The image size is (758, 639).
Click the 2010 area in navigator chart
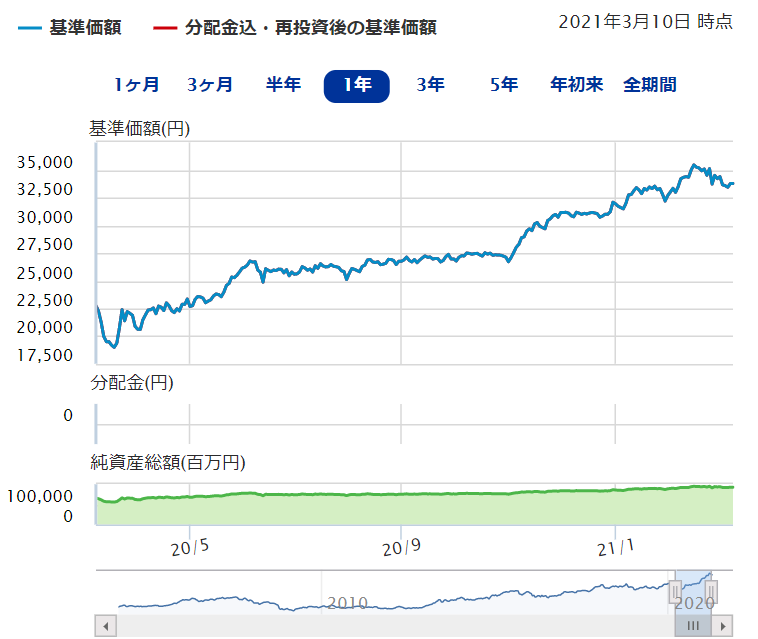347,603
